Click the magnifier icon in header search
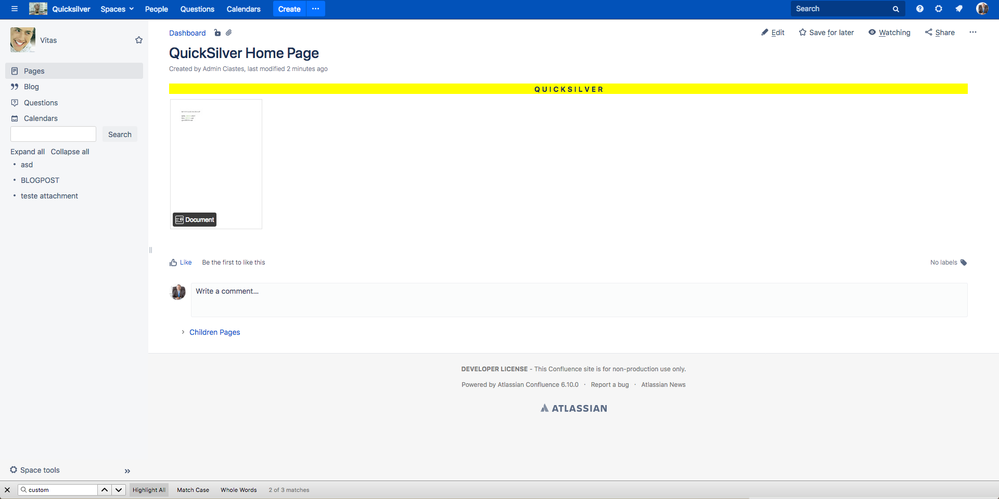This screenshot has height=499, width=999. [896, 10]
